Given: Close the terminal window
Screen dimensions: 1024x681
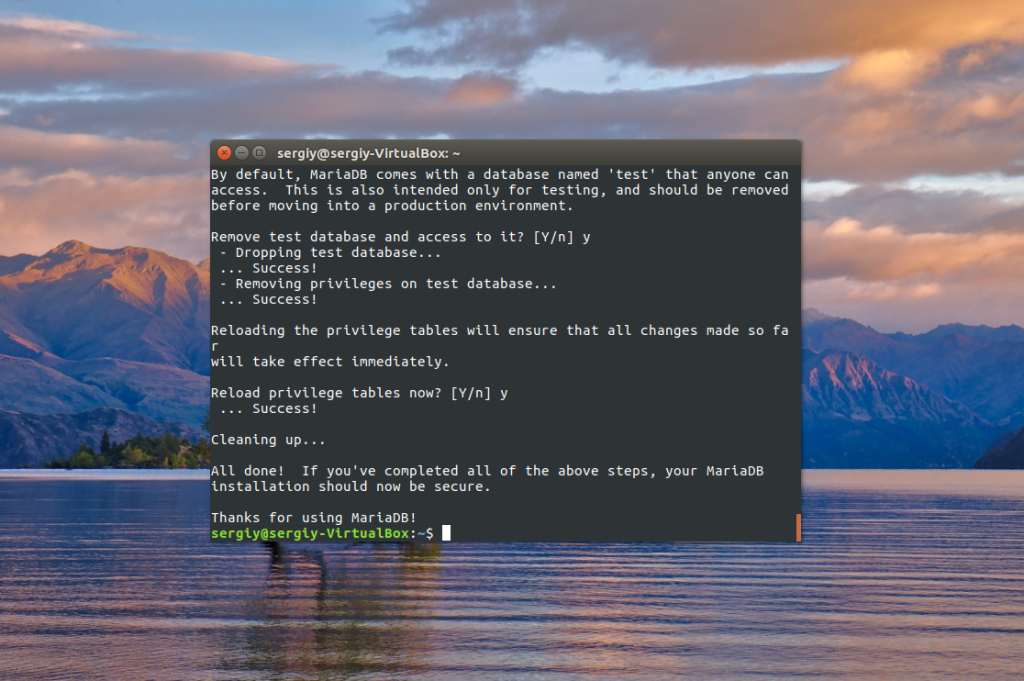Looking at the screenshot, I should (224, 153).
